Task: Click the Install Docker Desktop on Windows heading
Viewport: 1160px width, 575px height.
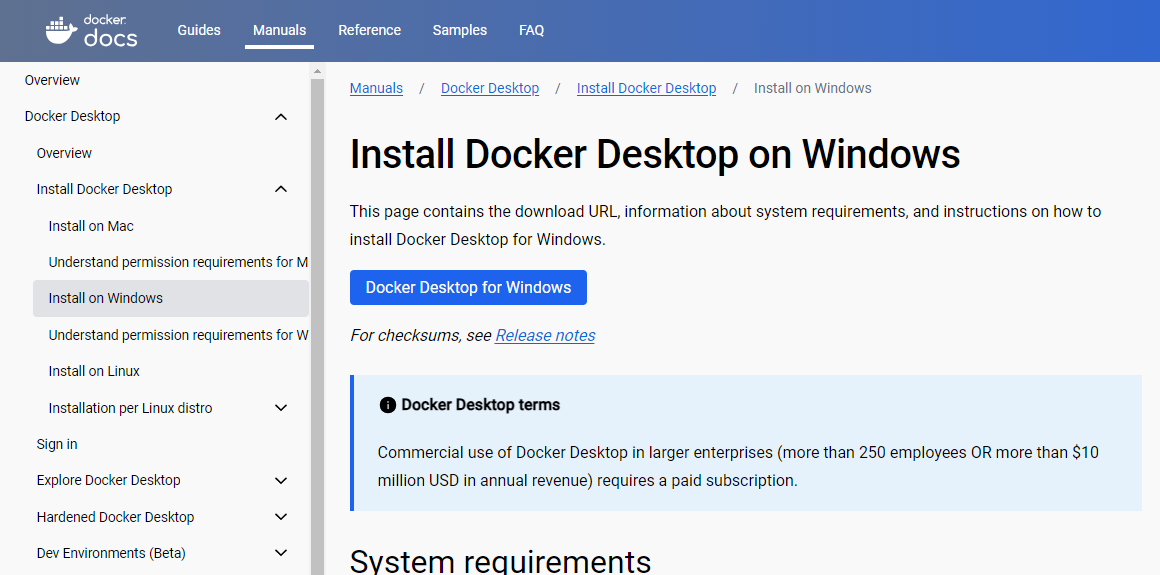Action: tap(655, 154)
